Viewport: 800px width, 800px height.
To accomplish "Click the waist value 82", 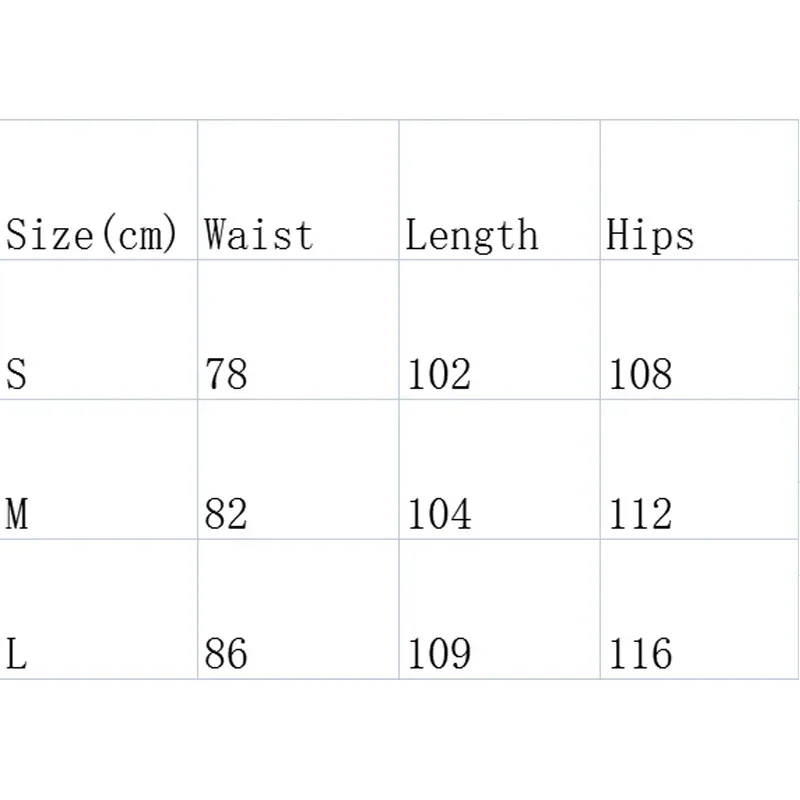I will [x=226, y=515].
